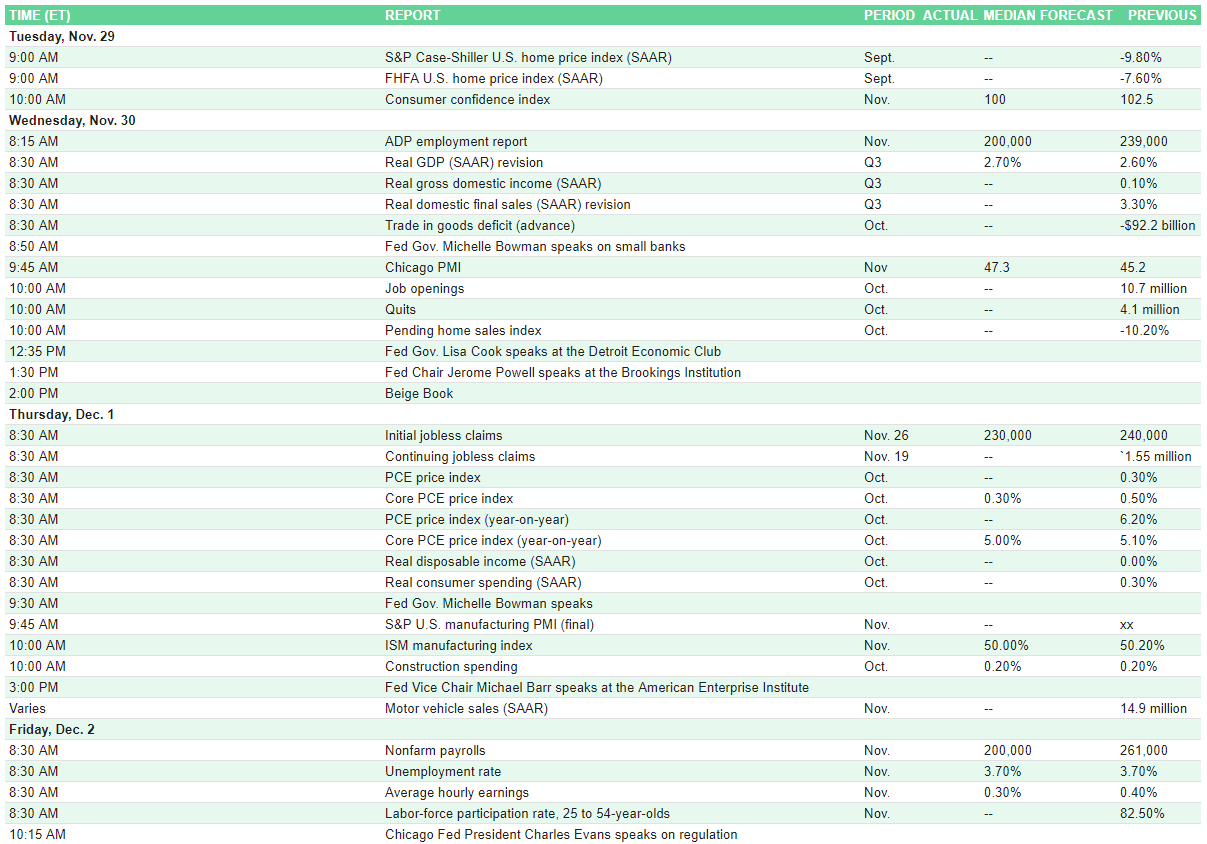Screen dimensions: 1207x844
Task: Select the Consumer confidence index report
Action: (467, 99)
